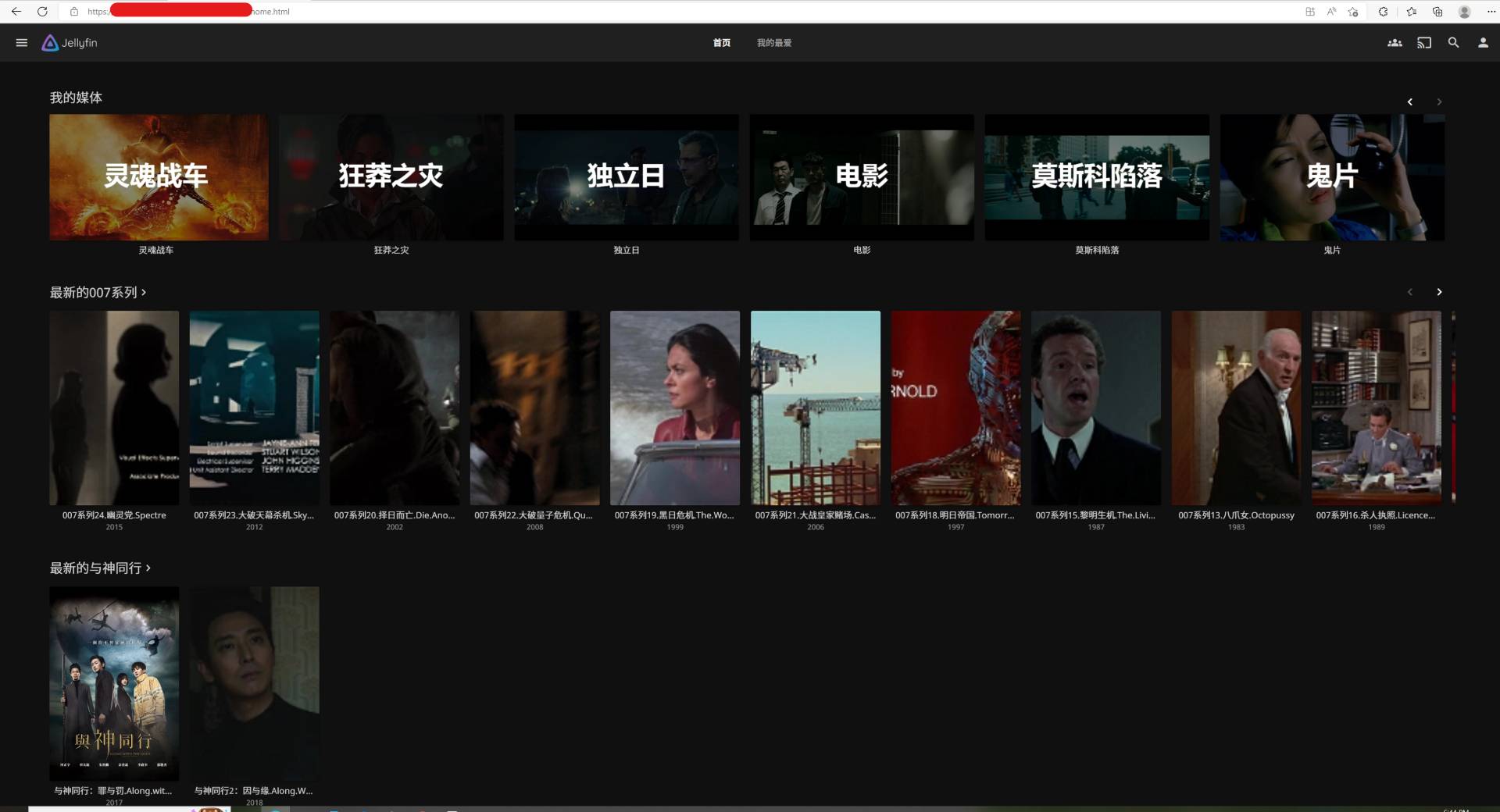Click title 007系列13.八爪女.Octopussy
1500x812 pixels.
1236,515
